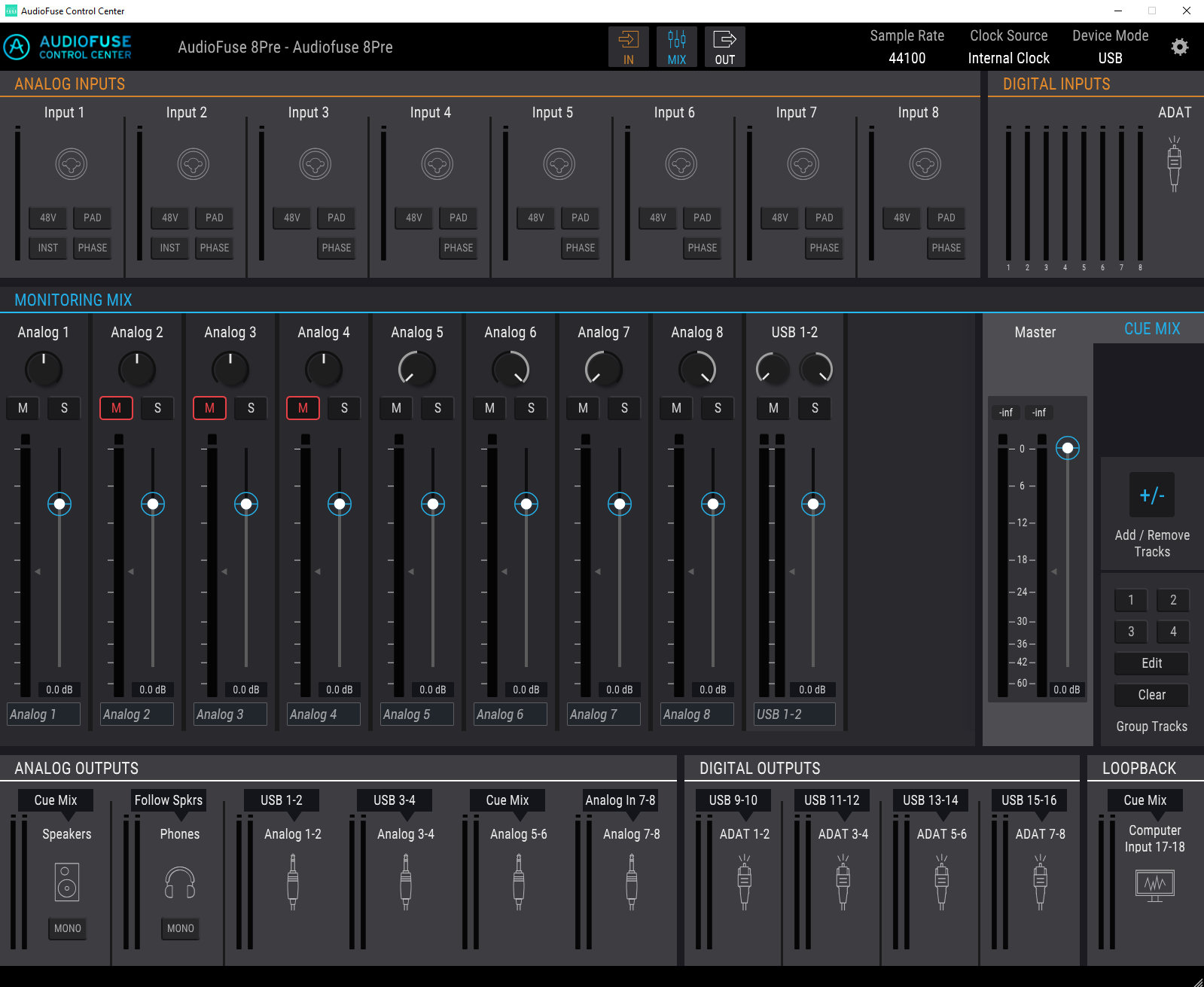
Task: Click the Speakers output icon
Action: click(x=67, y=882)
